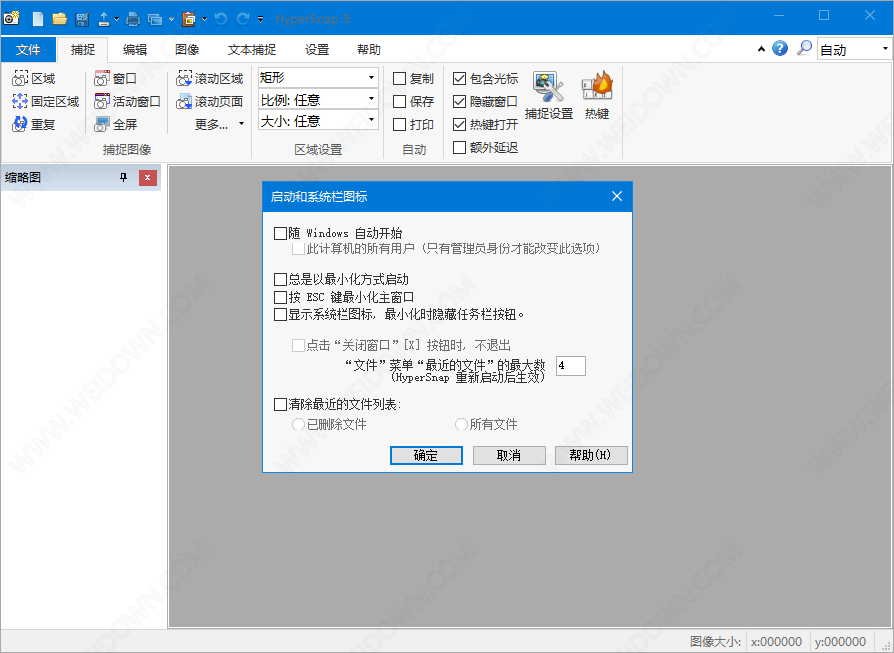894x653 pixels.
Task: Start a 区域 region capture
Action: coord(34,79)
